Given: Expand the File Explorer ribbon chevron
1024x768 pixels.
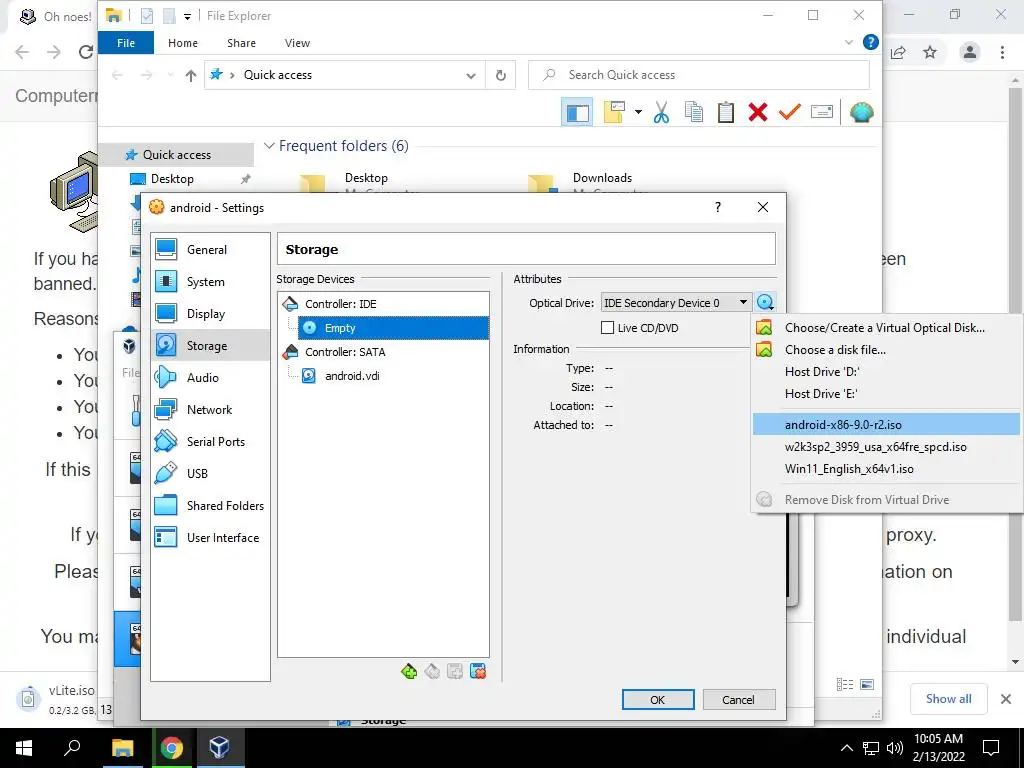Looking at the screenshot, I should coord(849,42).
